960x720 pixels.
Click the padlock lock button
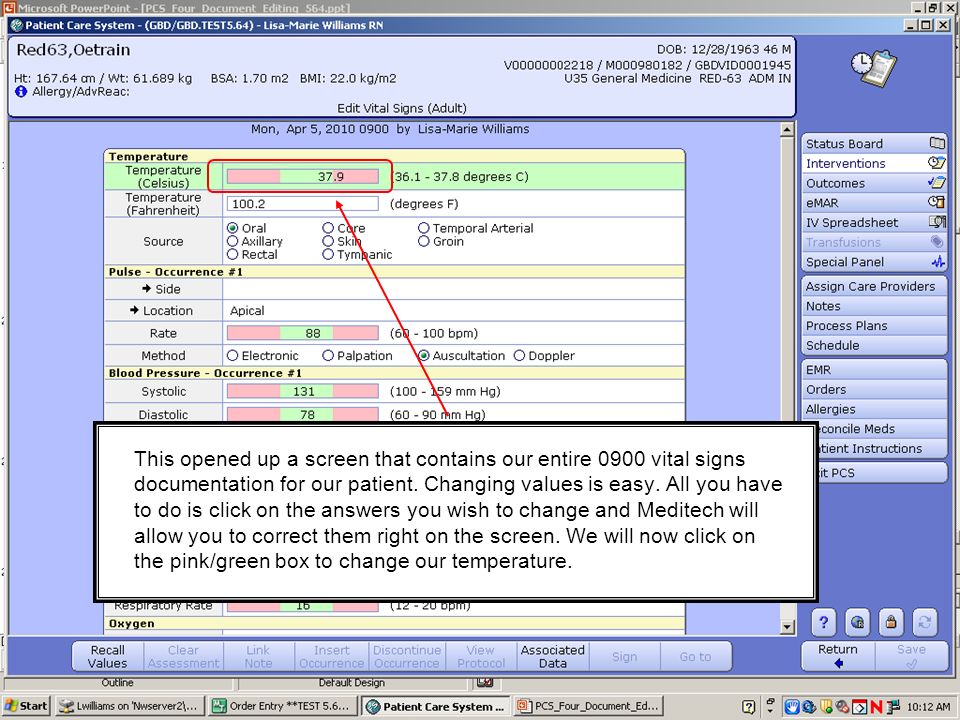891,622
